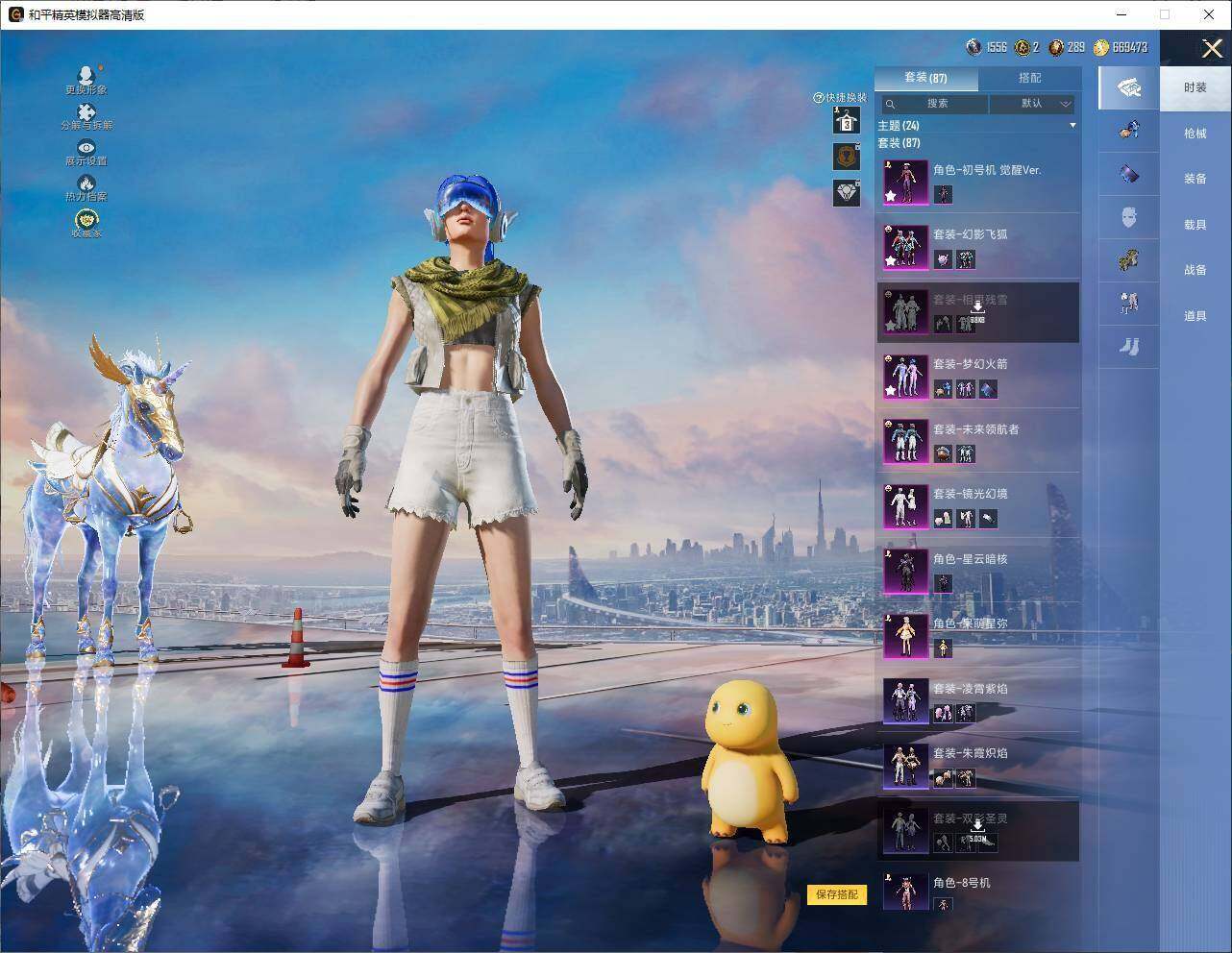
Task: Click first item piece under 套装-幻影飞狐
Action: 943,259
